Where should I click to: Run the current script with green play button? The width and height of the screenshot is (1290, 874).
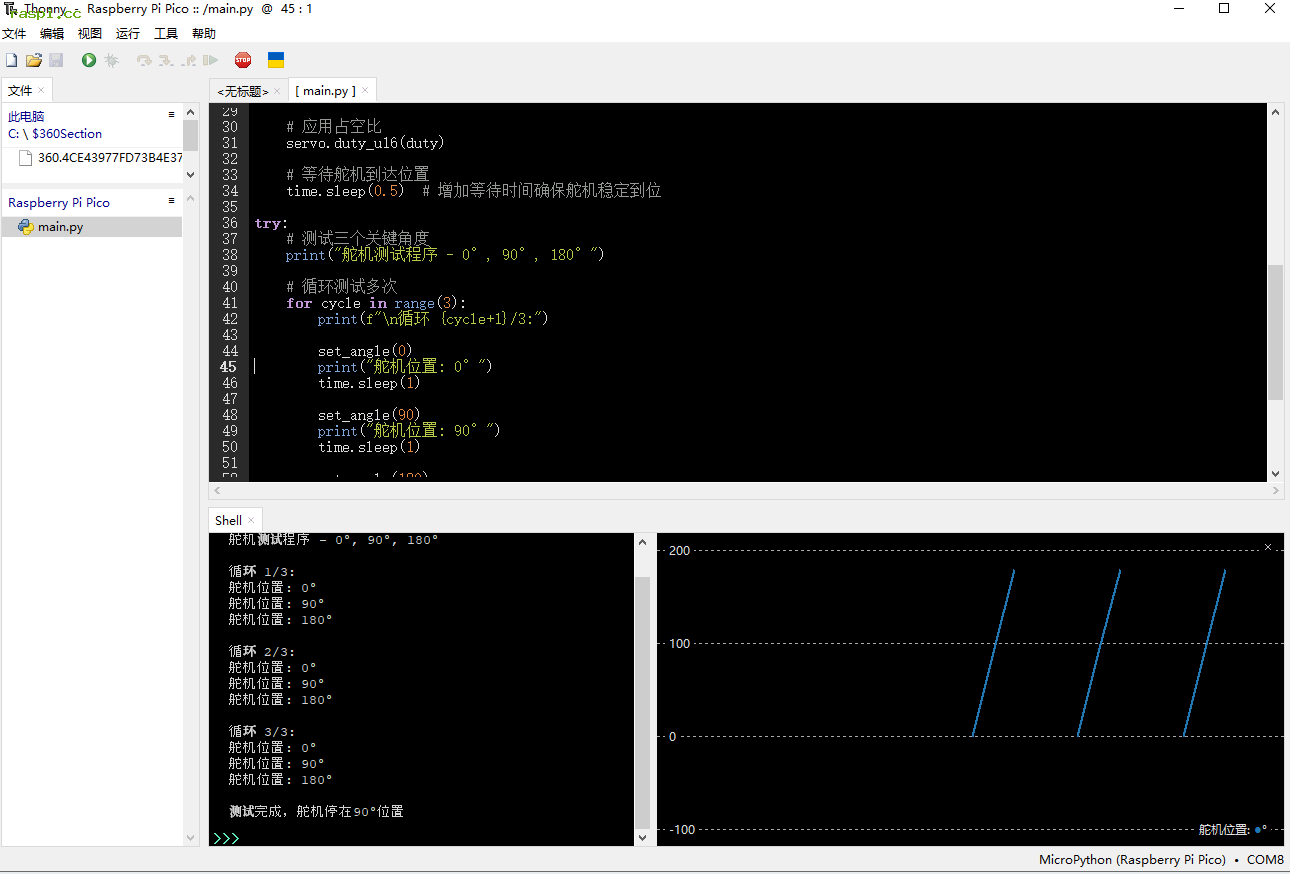89,61
